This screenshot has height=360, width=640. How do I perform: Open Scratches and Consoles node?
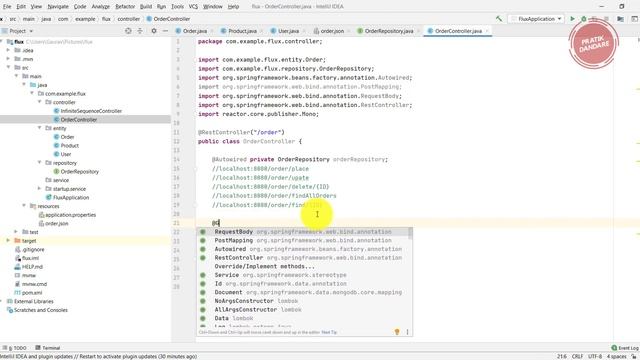tap(40, 310)
